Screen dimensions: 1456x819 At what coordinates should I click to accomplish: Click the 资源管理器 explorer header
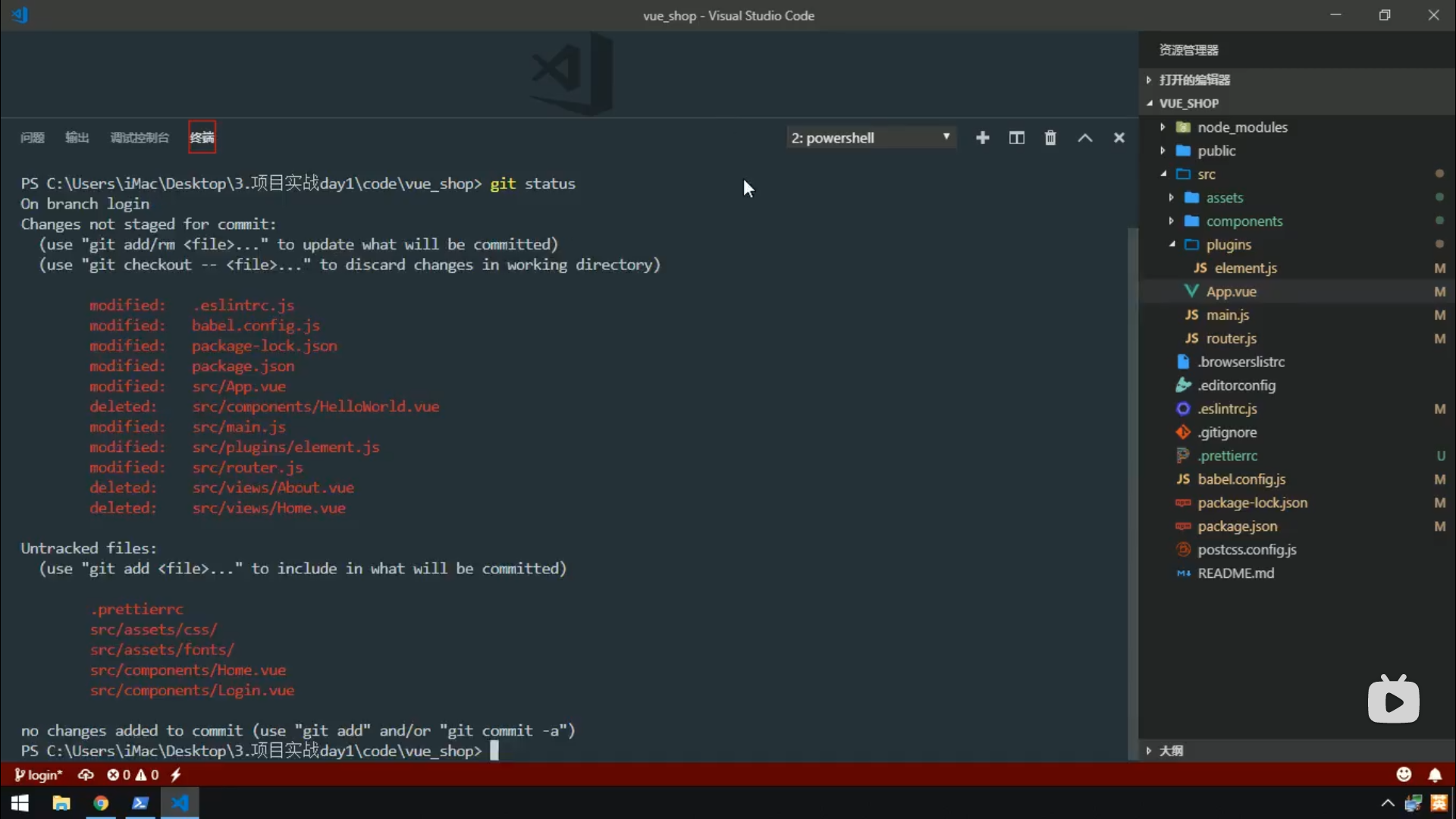coord(1188,50)
